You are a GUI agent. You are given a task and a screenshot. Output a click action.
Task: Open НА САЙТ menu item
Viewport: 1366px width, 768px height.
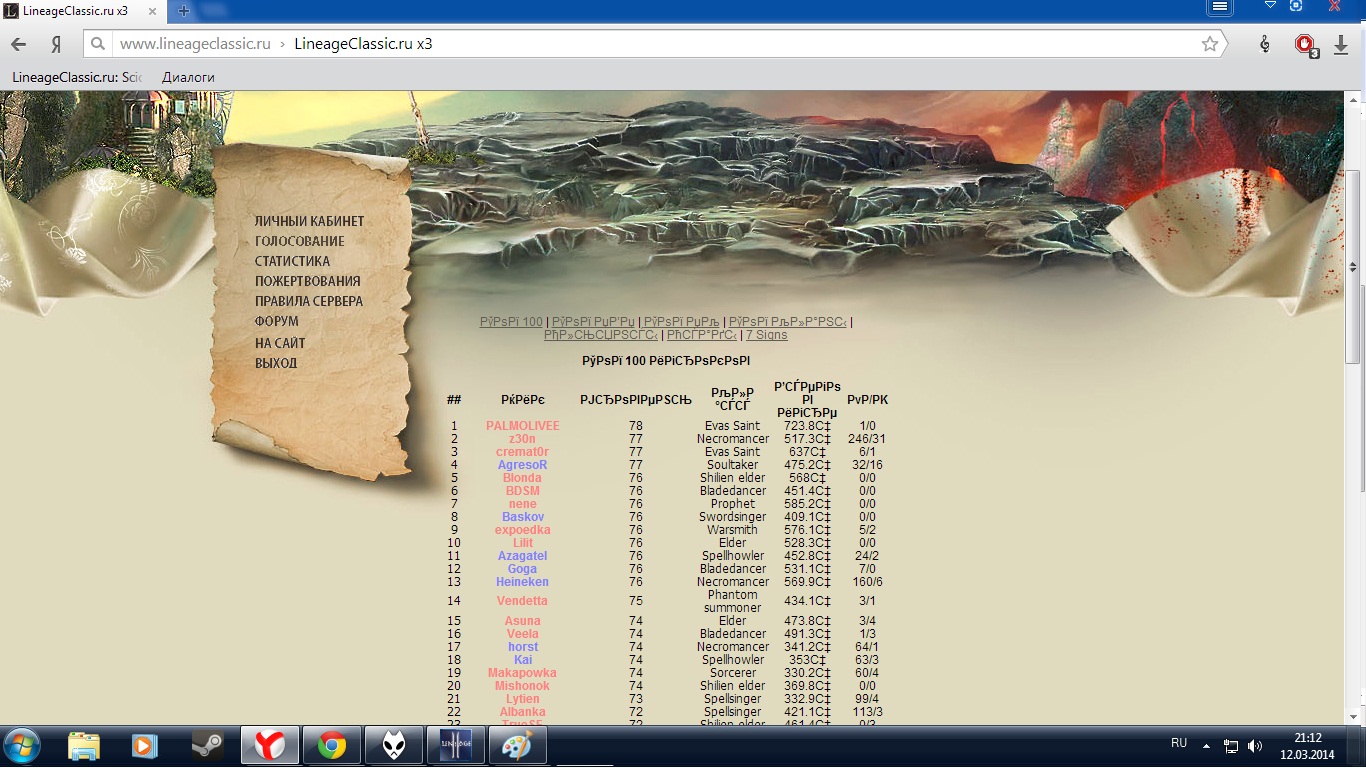(x=280, y=343)
